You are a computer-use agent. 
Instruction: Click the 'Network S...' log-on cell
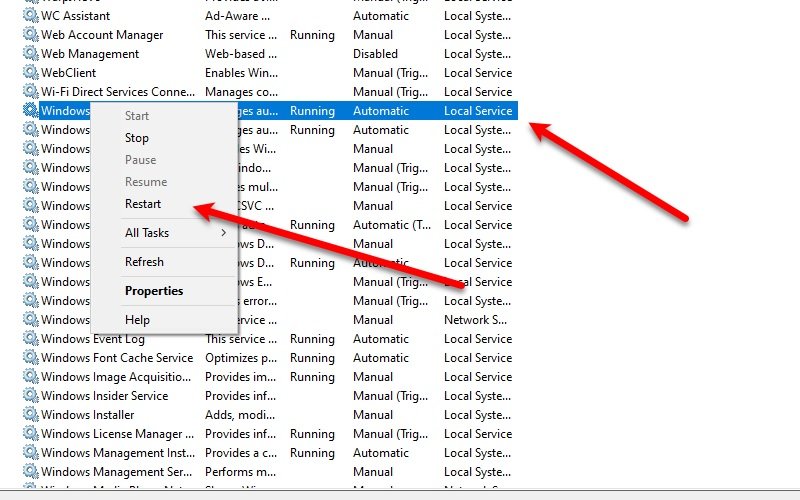[x=475, y=319]
